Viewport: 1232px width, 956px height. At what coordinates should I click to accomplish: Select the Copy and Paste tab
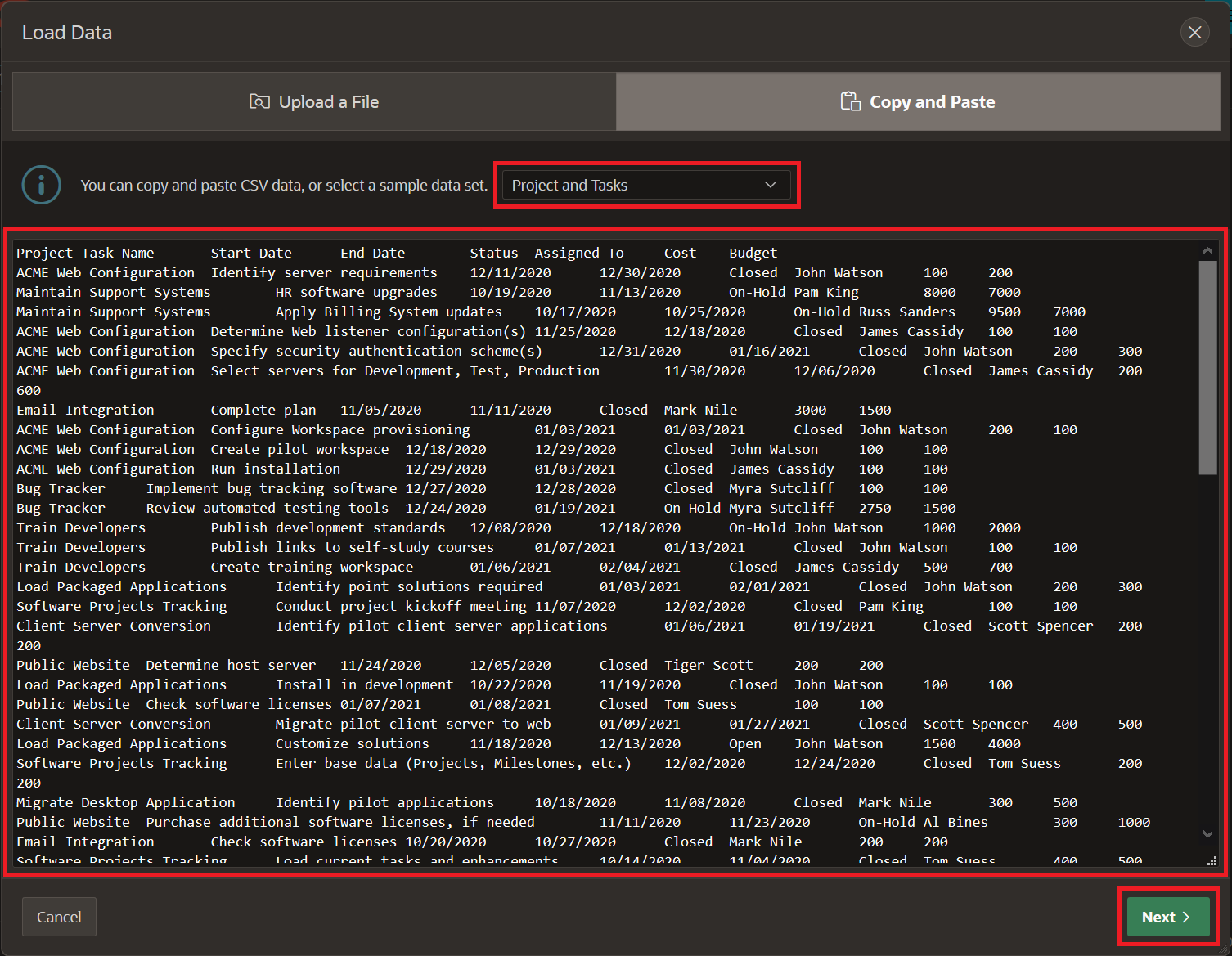tap(917, 101)
